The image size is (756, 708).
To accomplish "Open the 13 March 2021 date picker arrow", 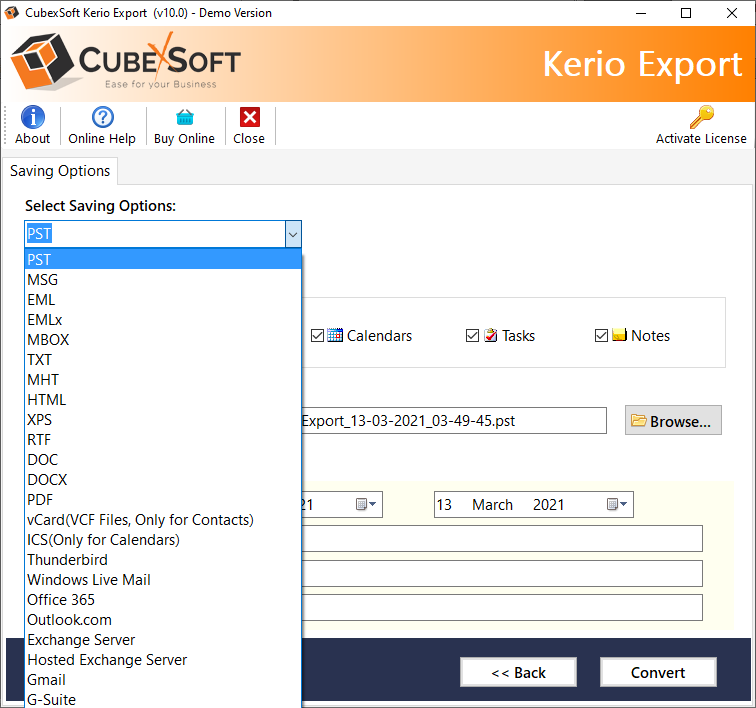I will pyautogui.click(x=617, y=504).
